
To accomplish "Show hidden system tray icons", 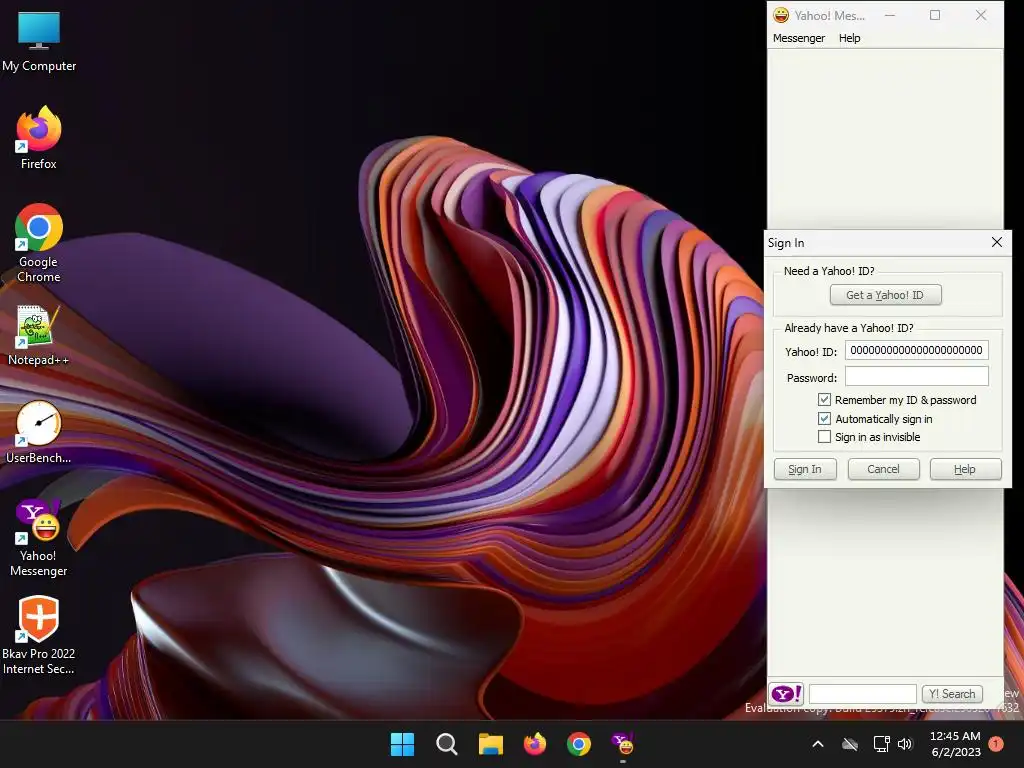I will pos(818,744).
